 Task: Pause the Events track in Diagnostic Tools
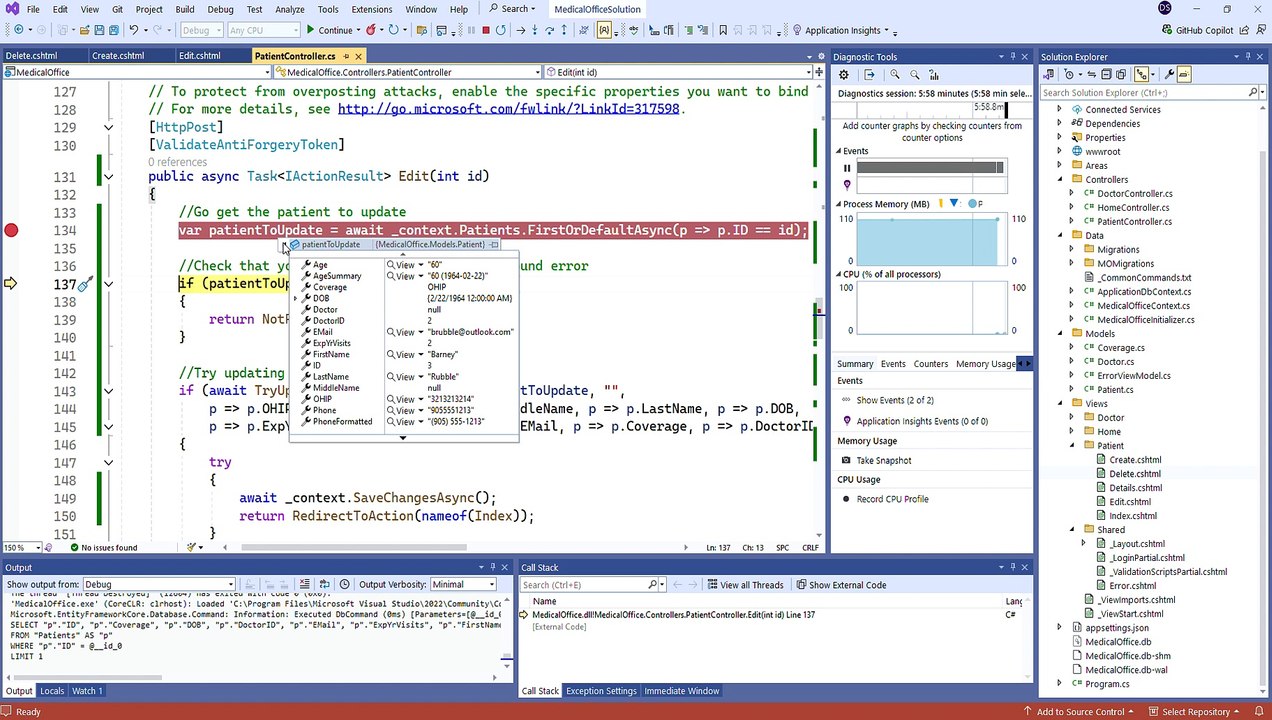(847, 168)
